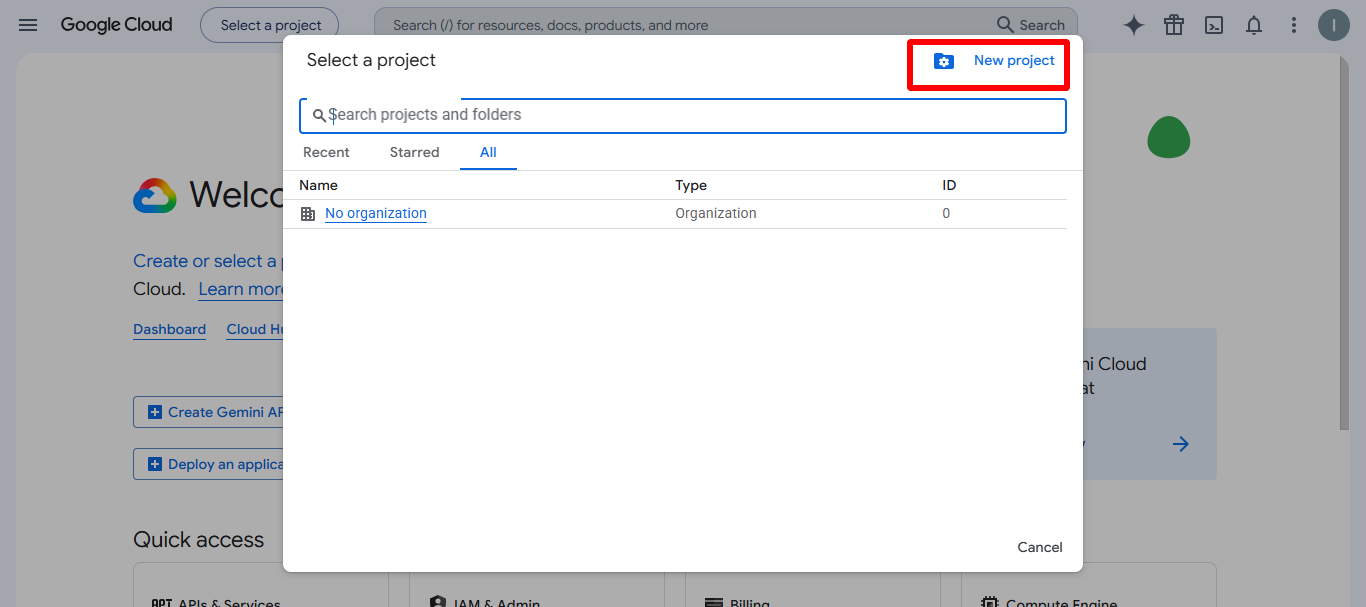Click the magnifier icon in project search
Viewport: 1366px width, 607px height.
319,116
